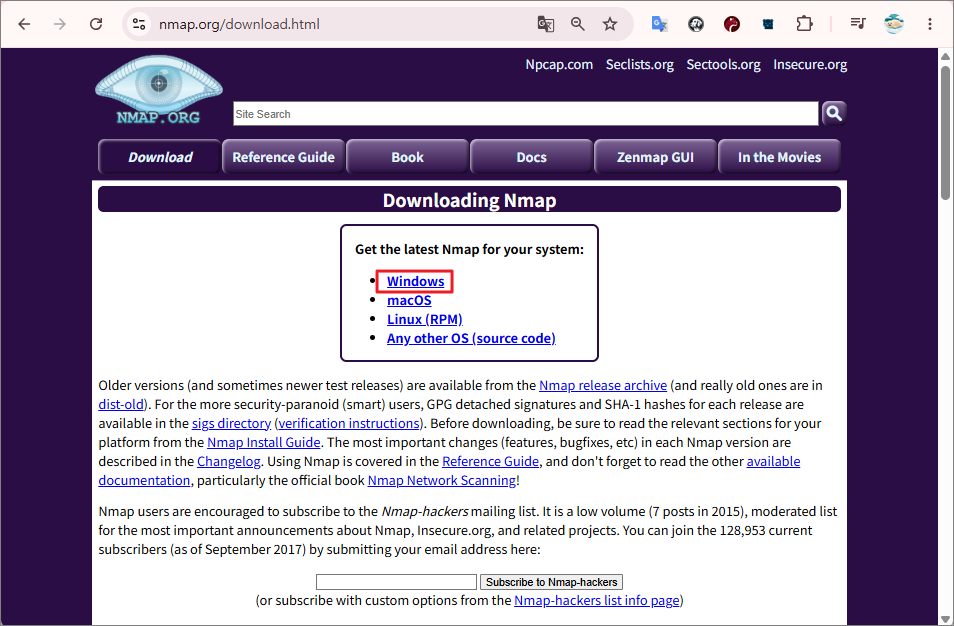
Task: Click the Nmap.org eye logo
Action: pos(159,90)
